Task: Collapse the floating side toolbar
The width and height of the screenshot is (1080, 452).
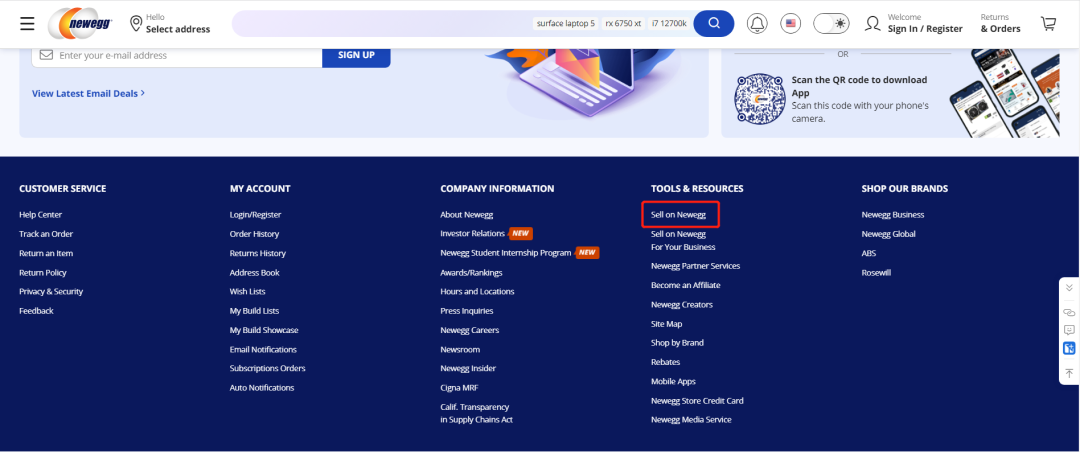Action: click(1069, 288)
